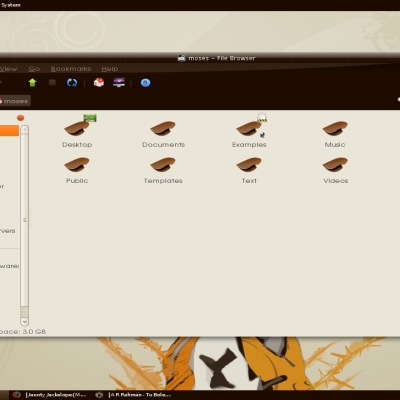The height and width of the screenshot is (400, 400).
Task: Go up one folder with green arrow
Action: click(32, 82)
